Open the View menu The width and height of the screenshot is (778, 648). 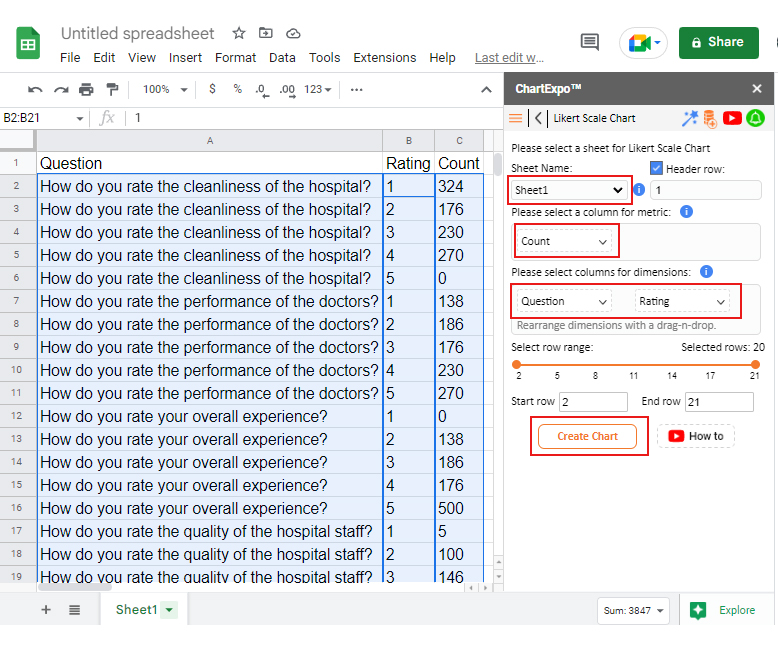point(142,58)
